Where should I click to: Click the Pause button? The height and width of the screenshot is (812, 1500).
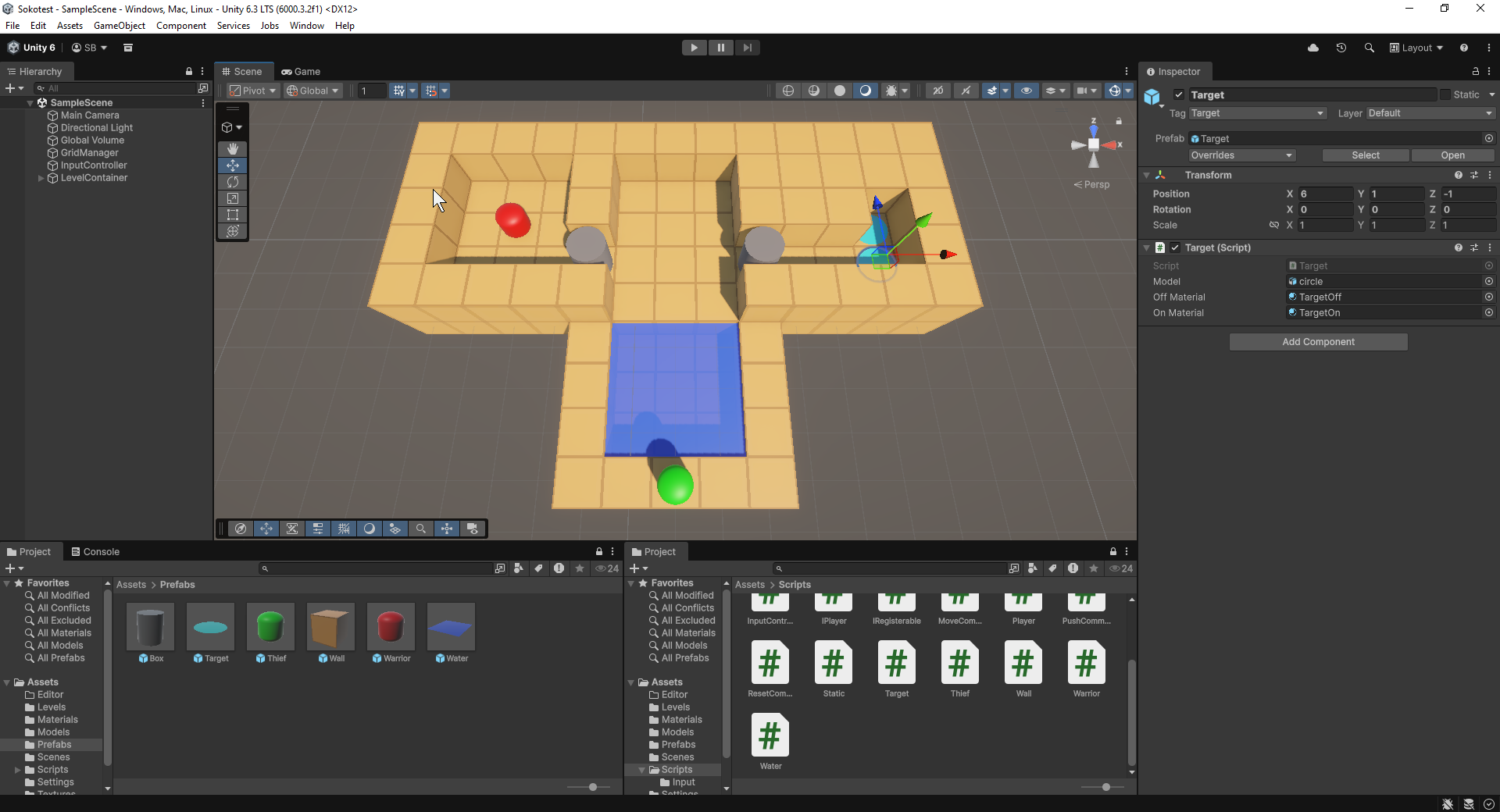coord(720,48)
